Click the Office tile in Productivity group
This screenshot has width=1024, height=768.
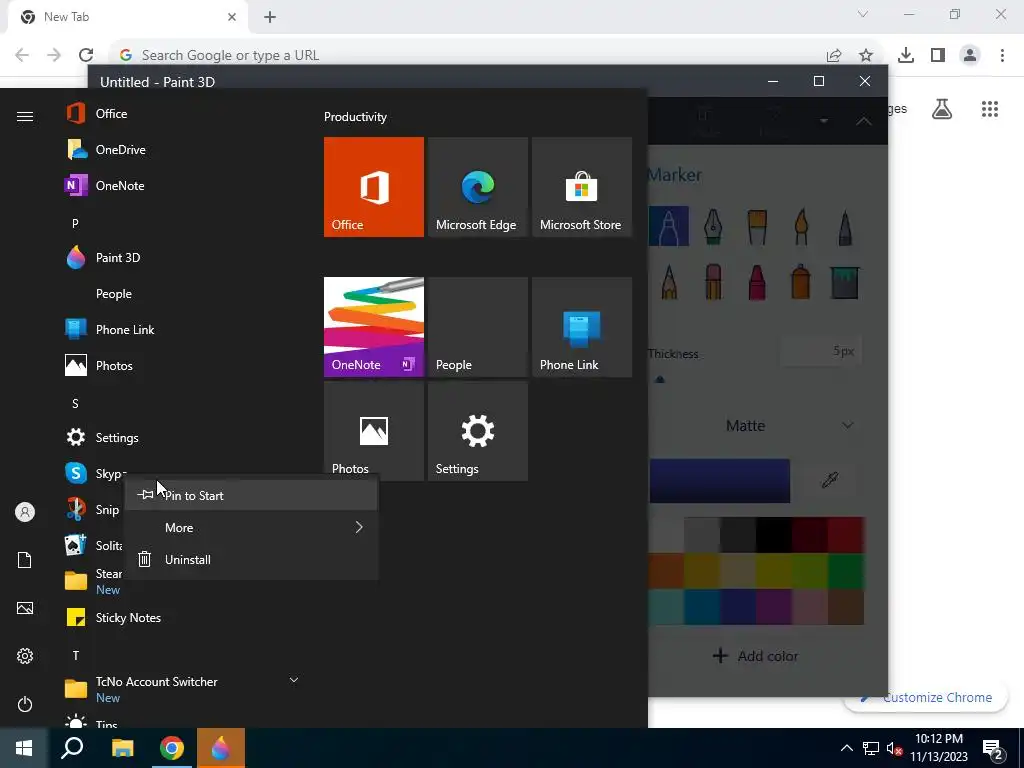click(x=374, y=187)
